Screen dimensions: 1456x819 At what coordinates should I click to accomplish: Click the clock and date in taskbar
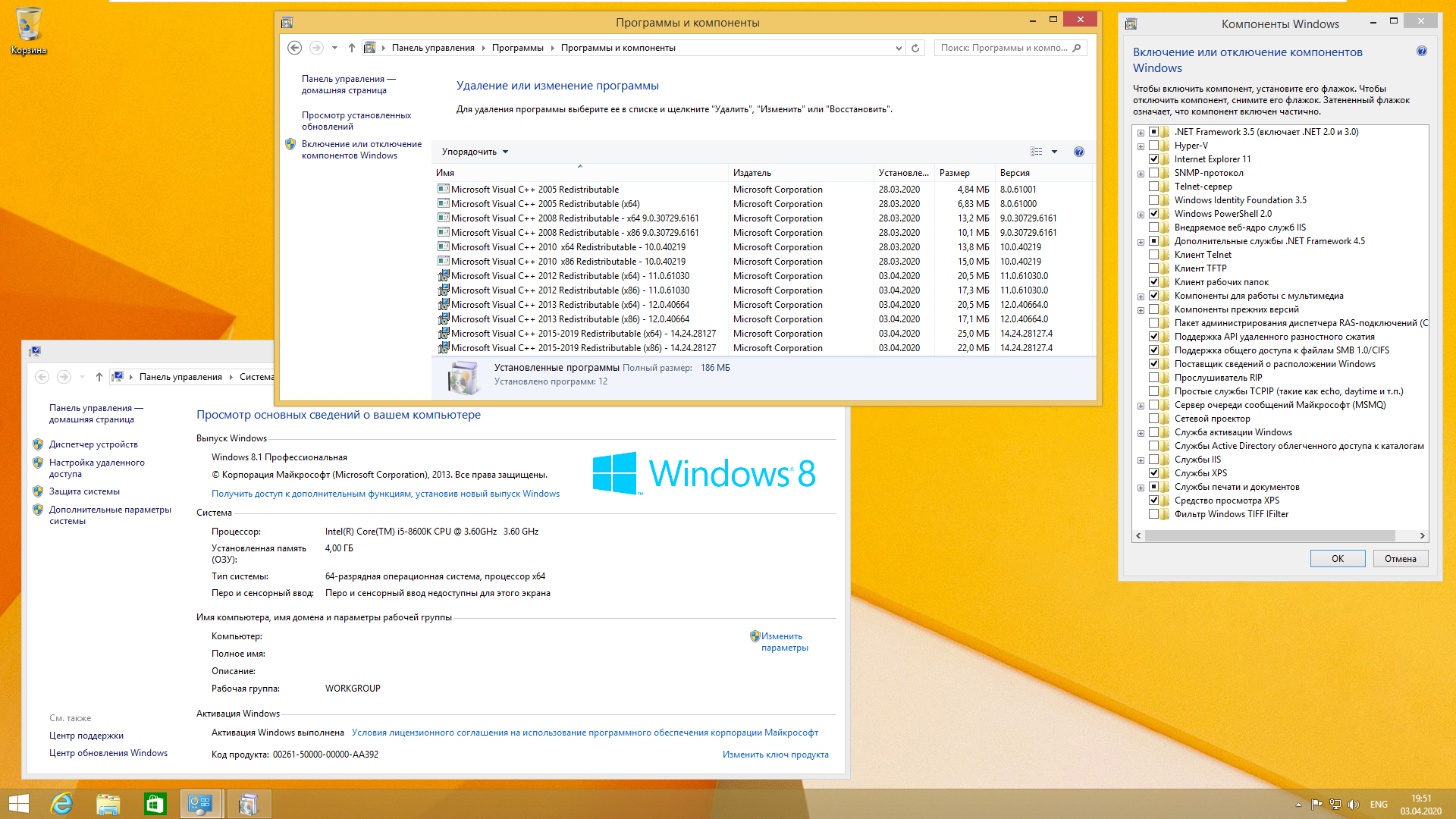pyautogui.click(x=1421, y=805)
